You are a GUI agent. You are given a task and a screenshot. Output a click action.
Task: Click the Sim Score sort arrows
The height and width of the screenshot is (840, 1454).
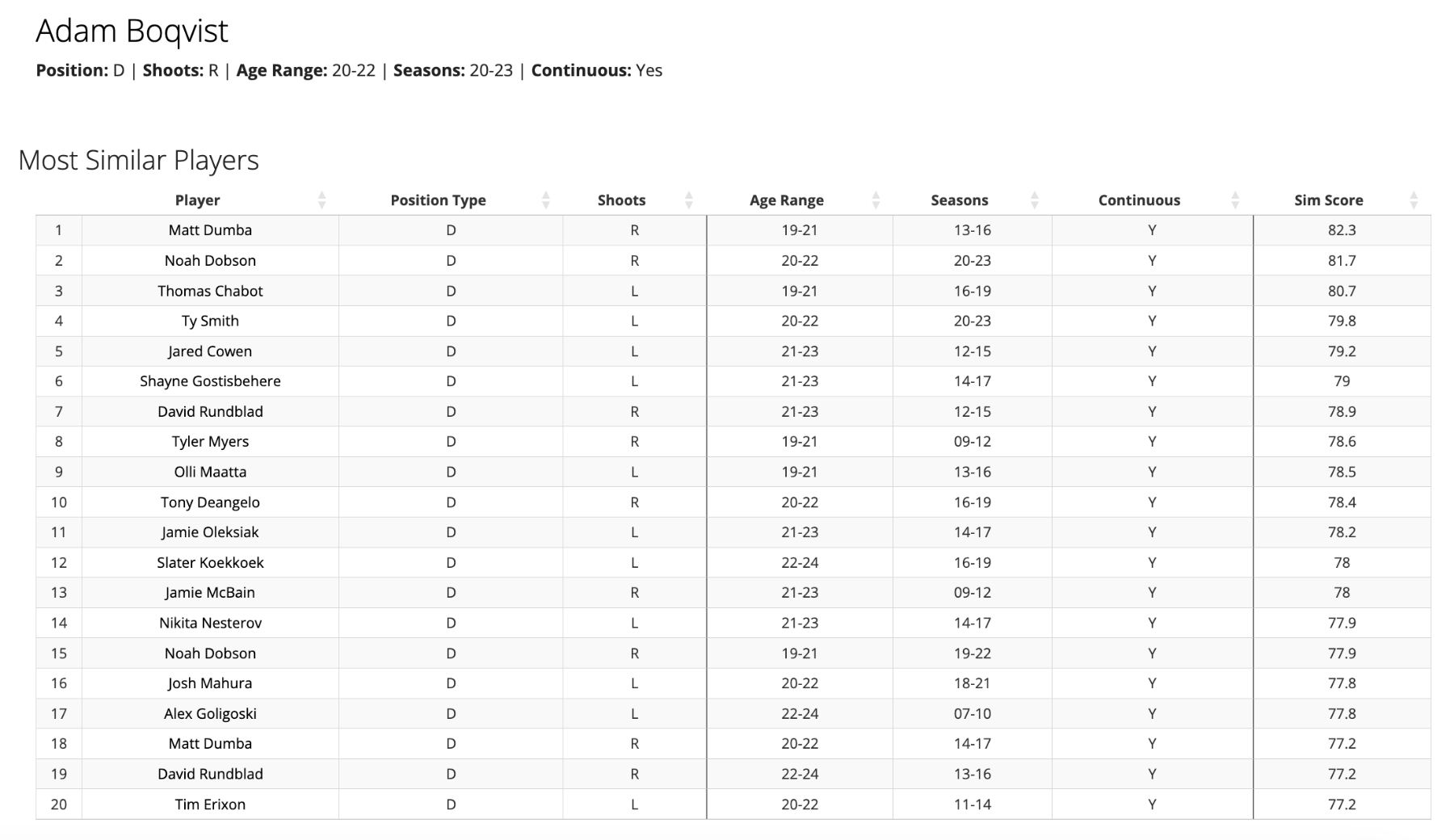pos(1414,200)
